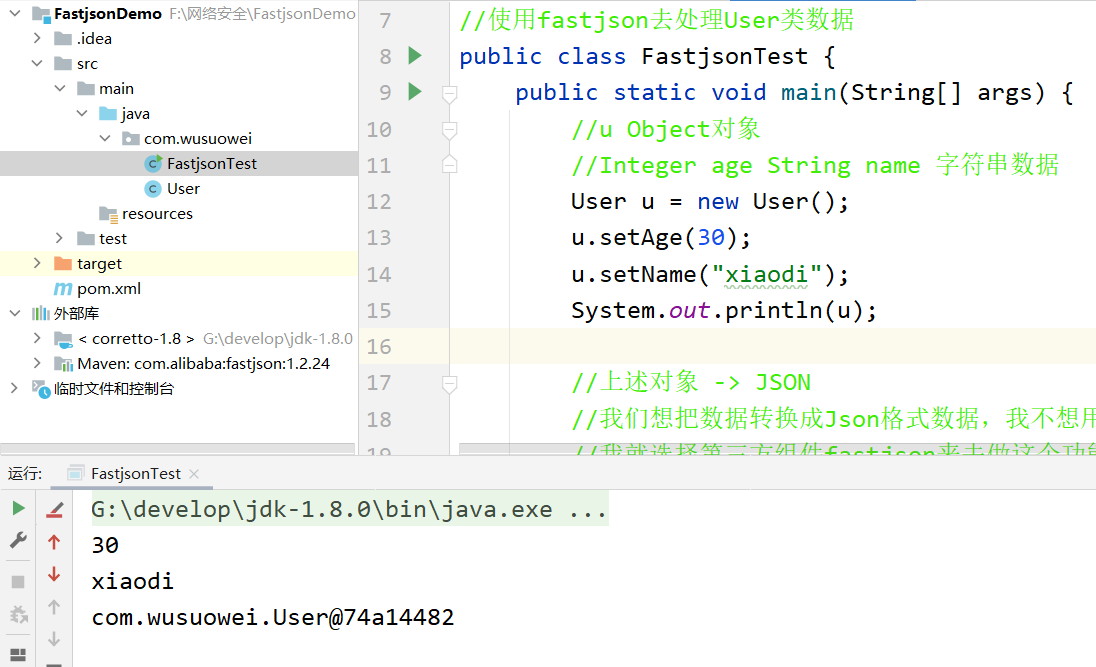Click the User class icon
This screenshot has height=667, width=1096.
(152, 189)
